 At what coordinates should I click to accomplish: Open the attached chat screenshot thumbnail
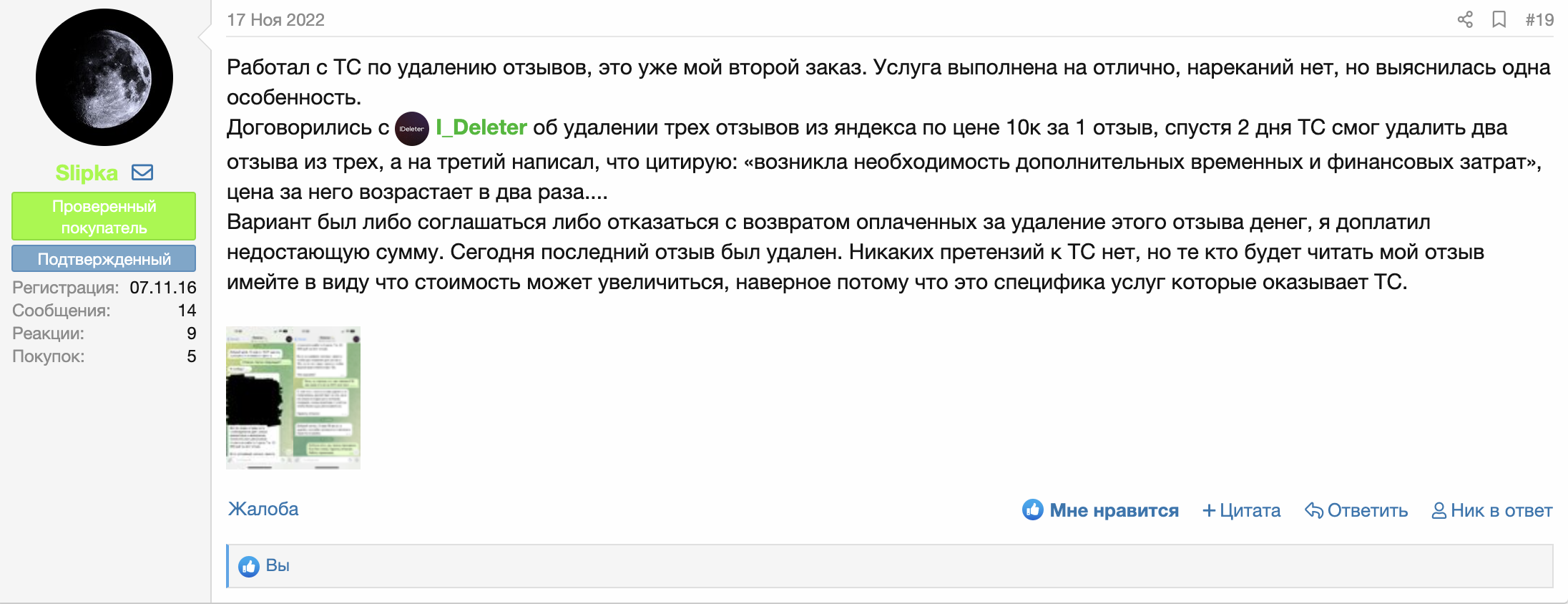tap(293, 398)
